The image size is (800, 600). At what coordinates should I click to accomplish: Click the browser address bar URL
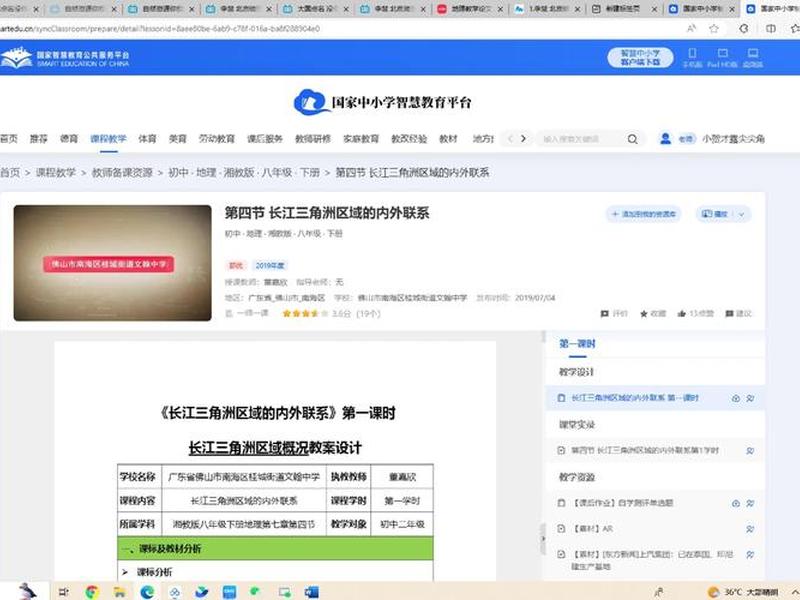160,29
